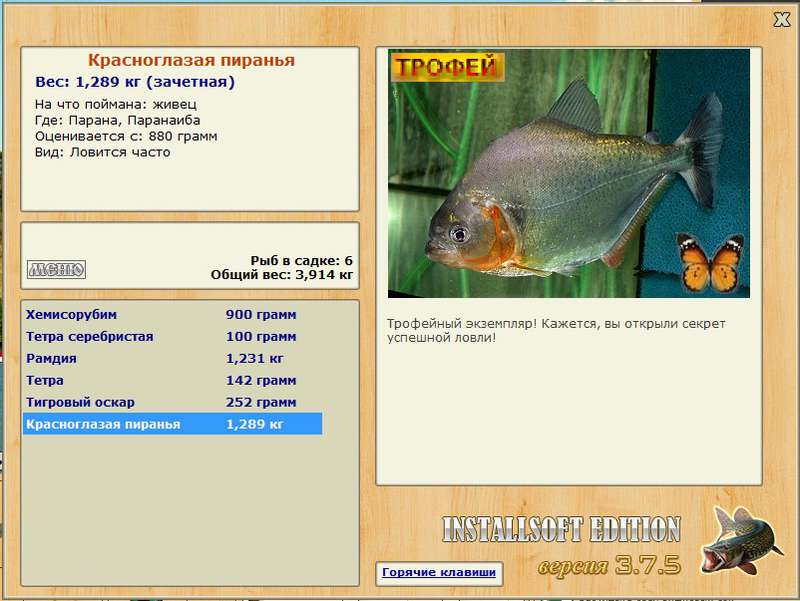Click the trophy description text
The height and width of the screenshot is (601, 800).
(x=556, y=331)
